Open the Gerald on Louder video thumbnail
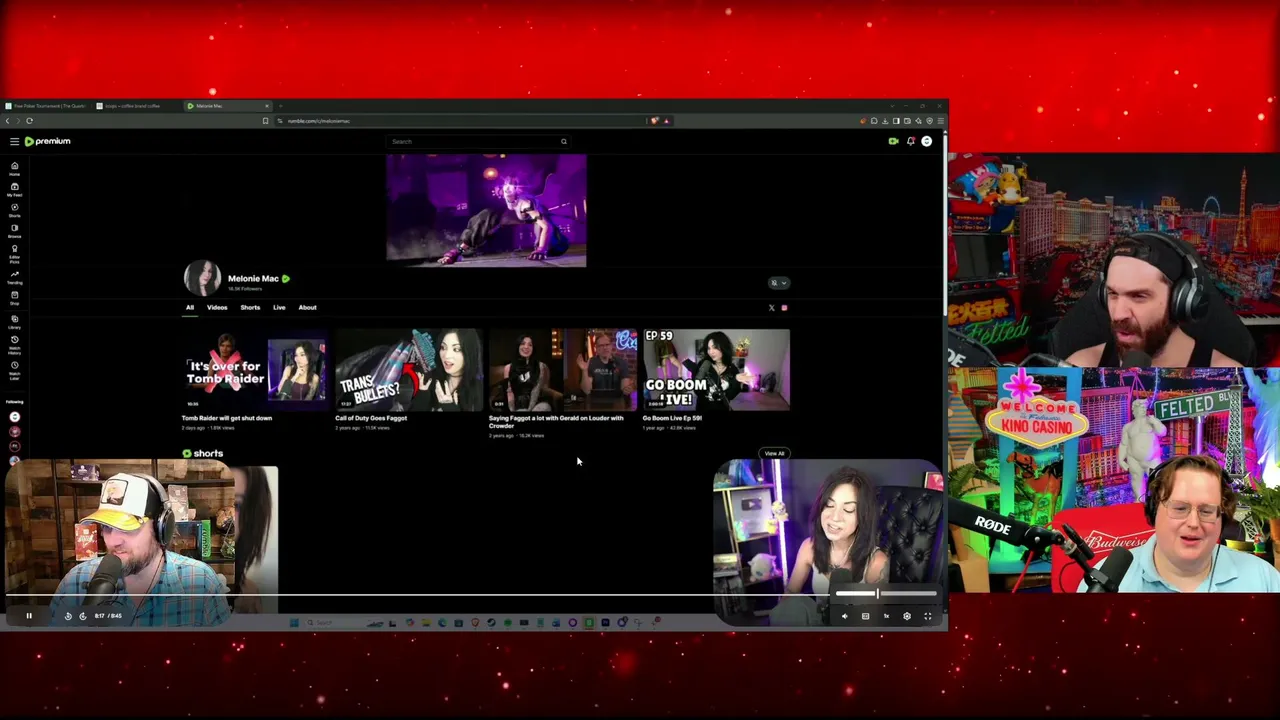The image size is (1280, 720). (562, 370)
